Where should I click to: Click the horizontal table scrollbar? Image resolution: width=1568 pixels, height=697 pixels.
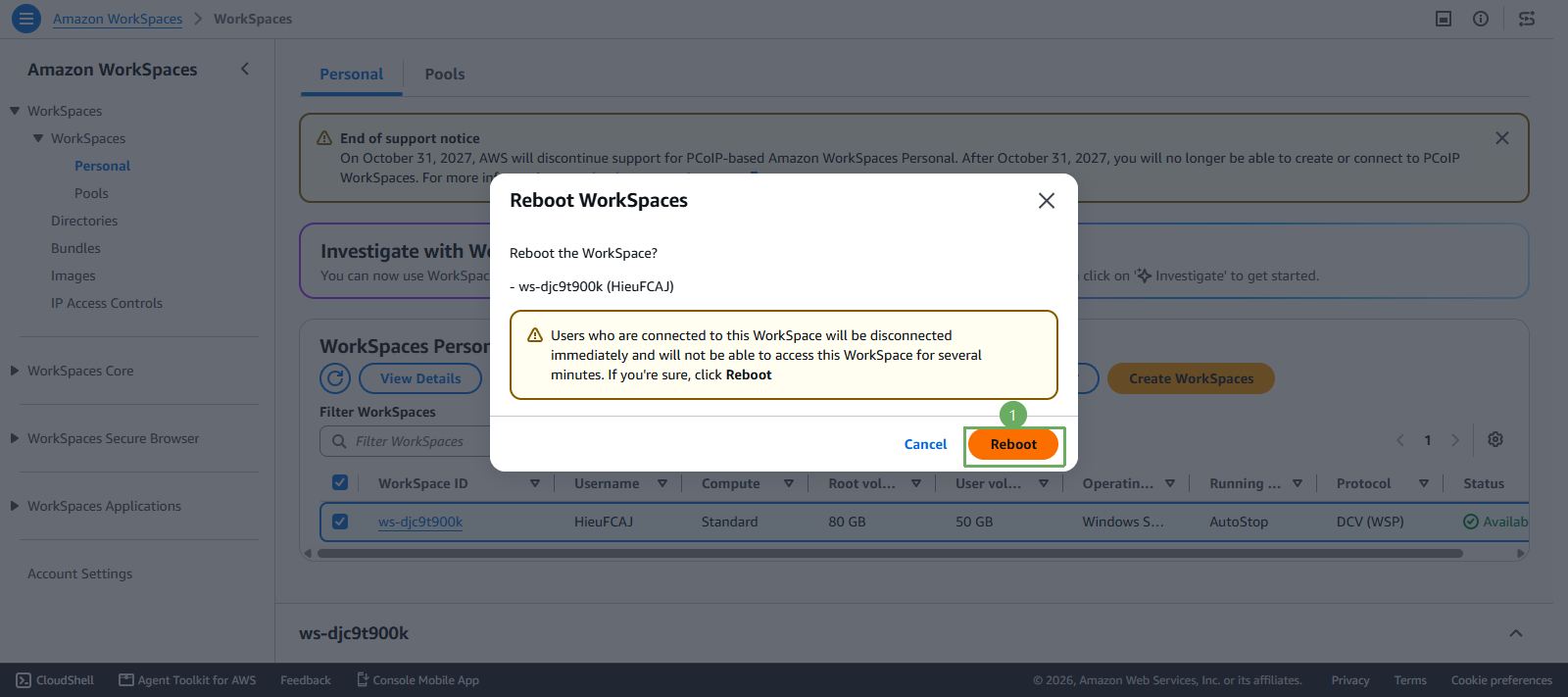[890, 553]
